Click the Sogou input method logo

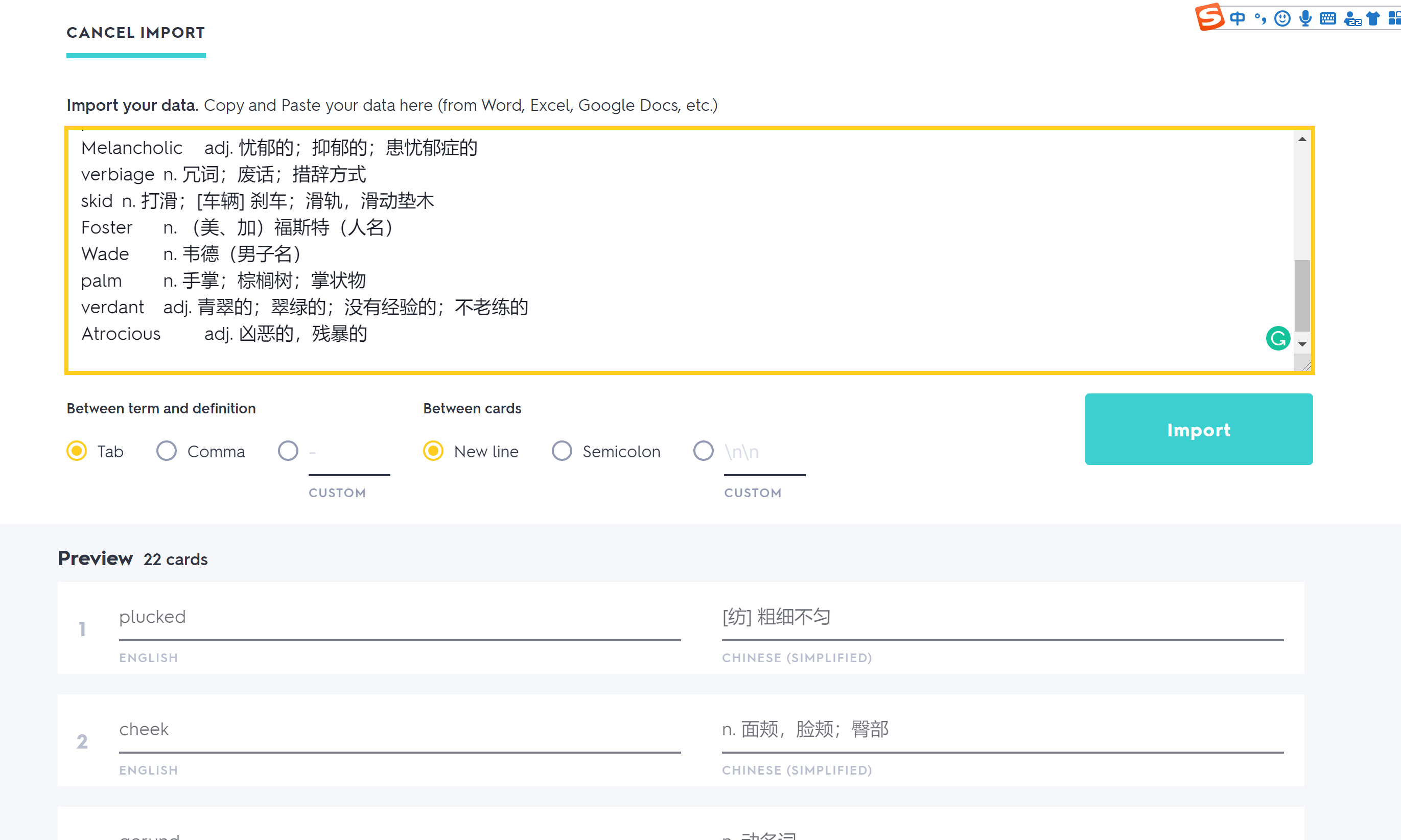click(1209, 17)
